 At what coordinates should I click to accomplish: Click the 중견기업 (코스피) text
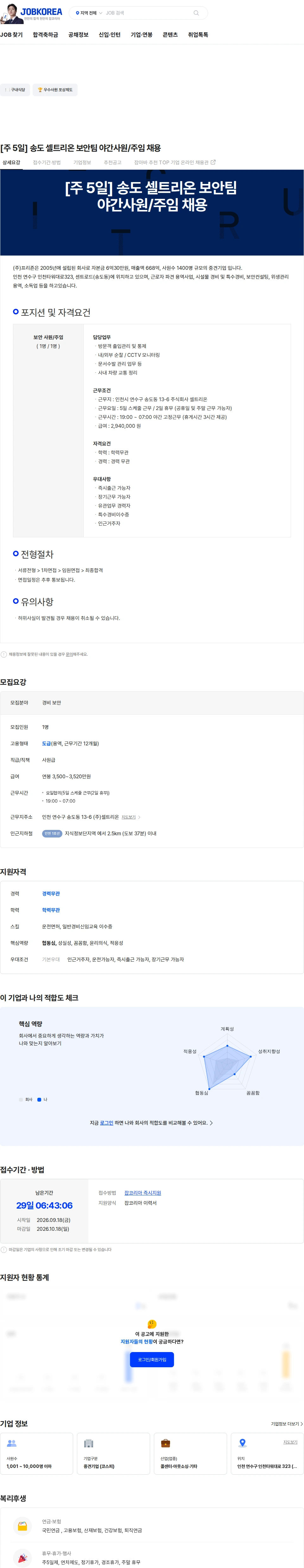click(99, 1466)
